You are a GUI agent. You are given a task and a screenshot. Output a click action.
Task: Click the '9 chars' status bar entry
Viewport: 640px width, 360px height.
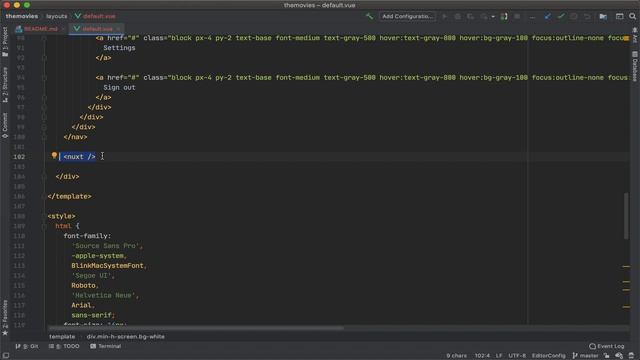click(x=456, y=356)
